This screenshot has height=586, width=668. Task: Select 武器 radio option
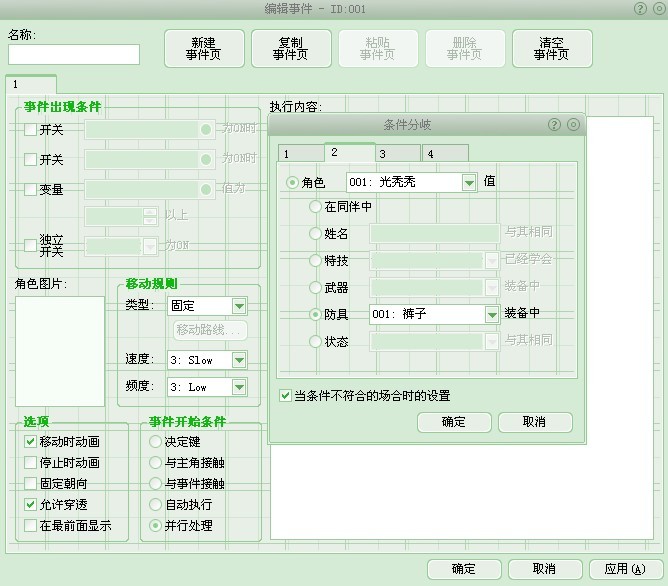(x=315, y=287)
